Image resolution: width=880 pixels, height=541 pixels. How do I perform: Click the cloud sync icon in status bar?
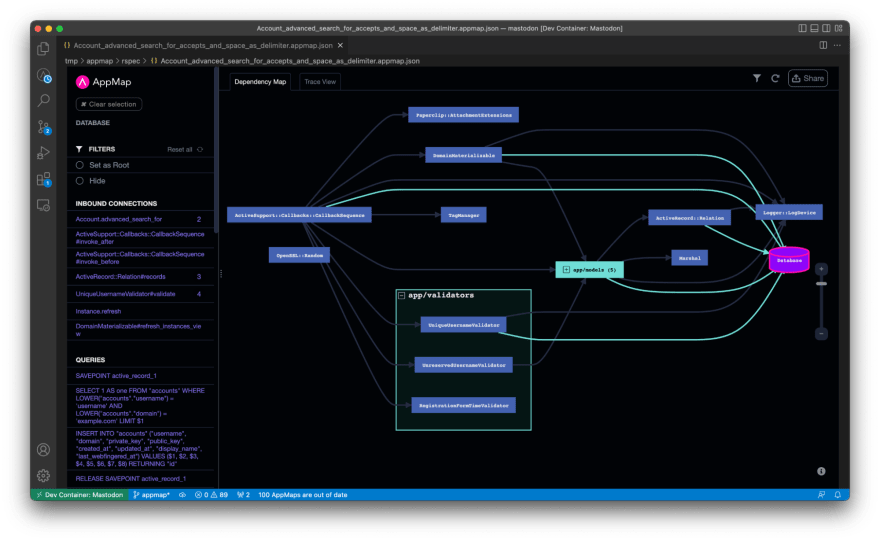[x=182, y=495]
